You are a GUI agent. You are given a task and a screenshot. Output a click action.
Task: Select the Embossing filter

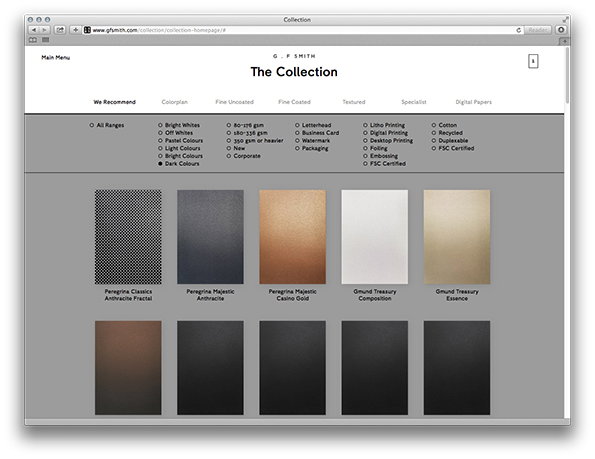381,156
